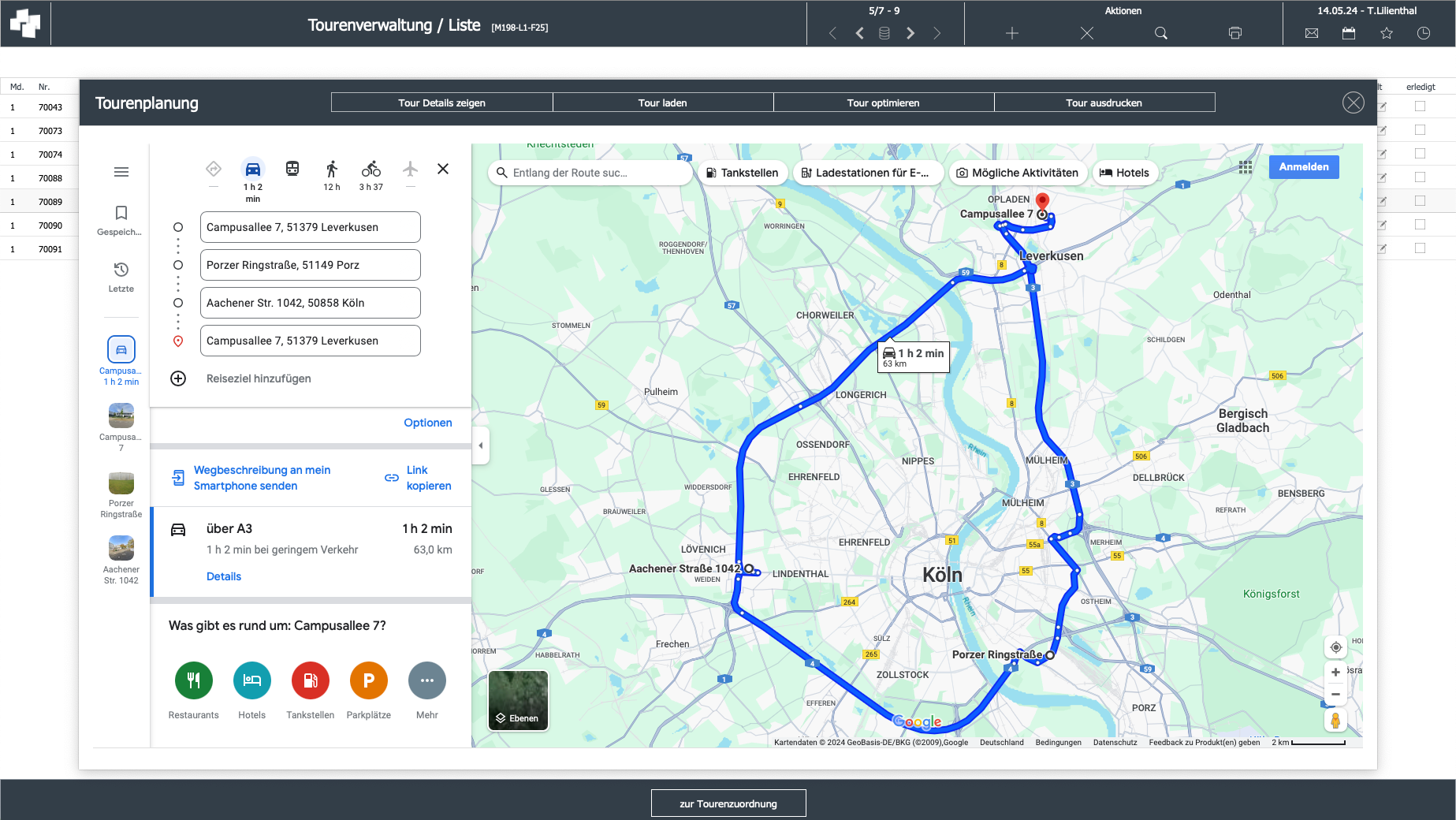Click the star favorites icon
1456x820 pixels.
pos(1387,33)
